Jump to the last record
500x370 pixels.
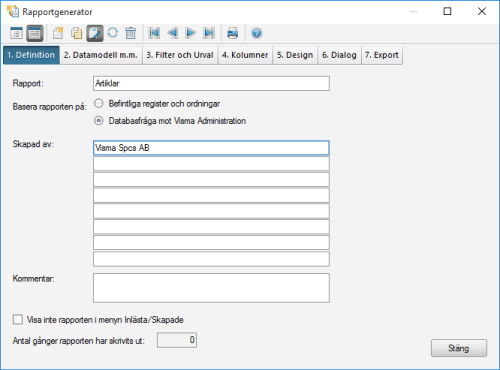[x=209, y=33]
